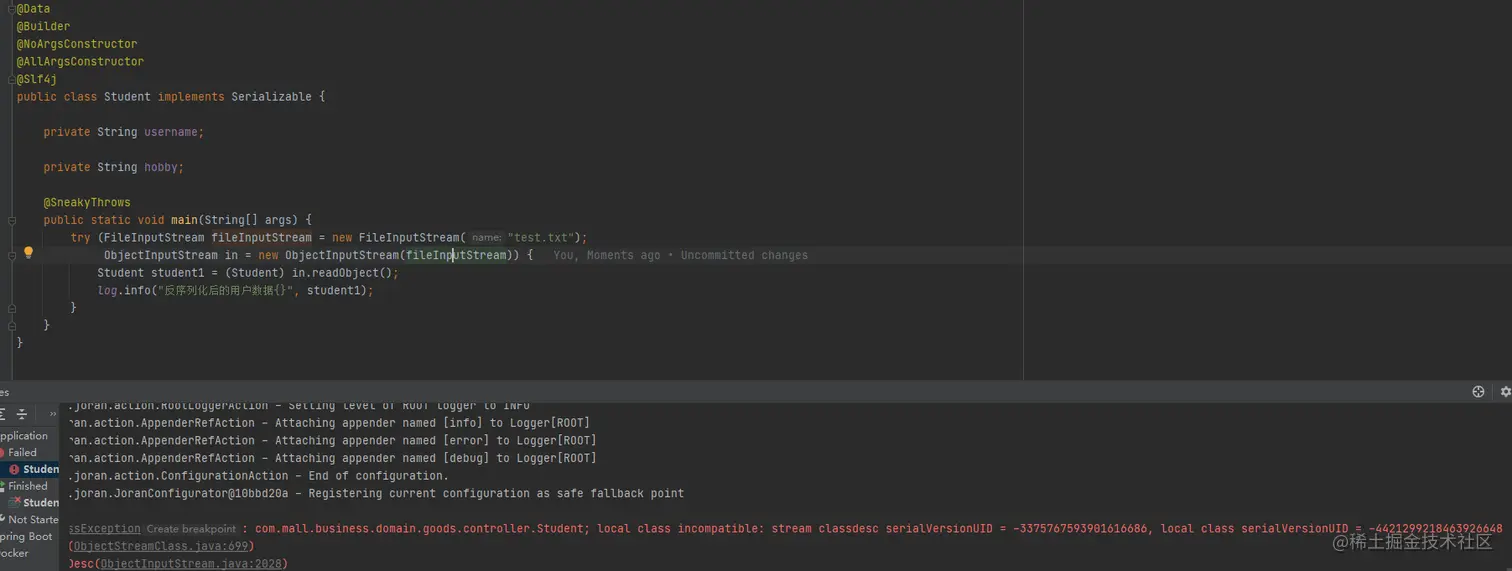Select the red error icon beside failed Student
The height and width of the screenshot is (571, 1512).
(14, 469)
